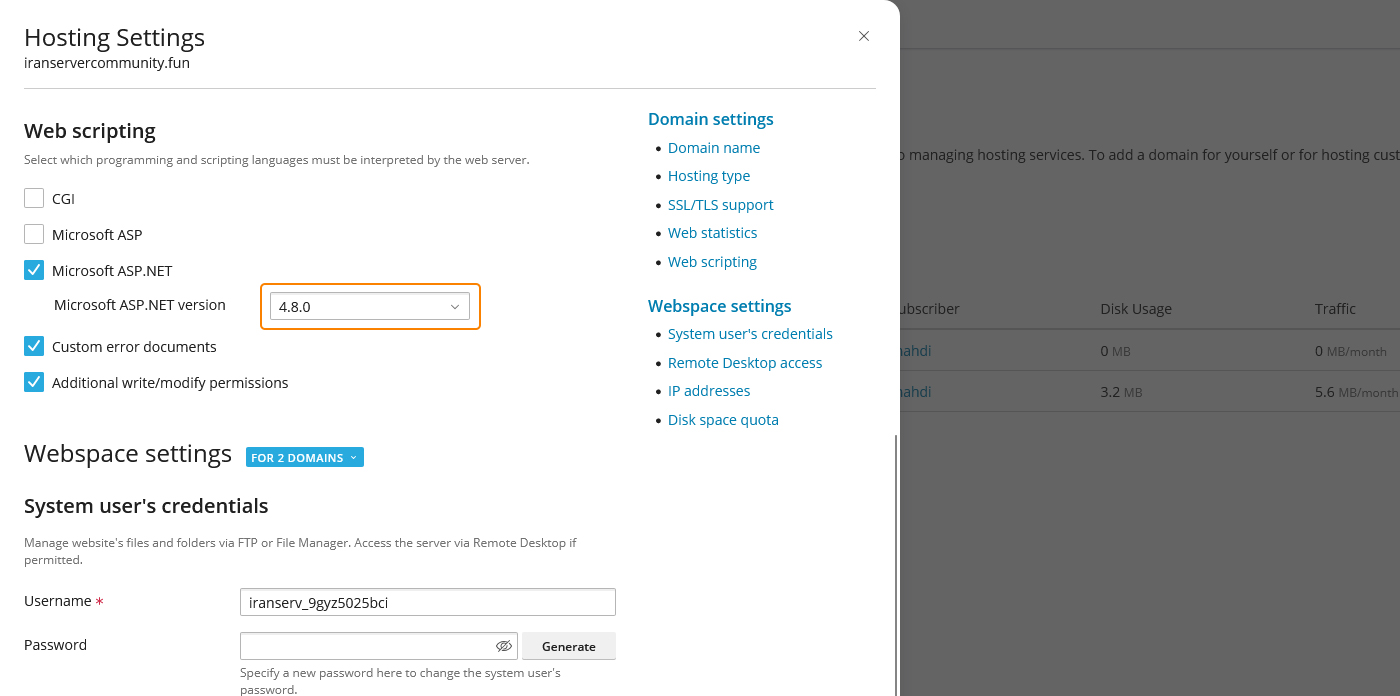Viewport: 1400px width, 696px height.
Task: Jump to Web scripting link
Action: tap(713, 262)
